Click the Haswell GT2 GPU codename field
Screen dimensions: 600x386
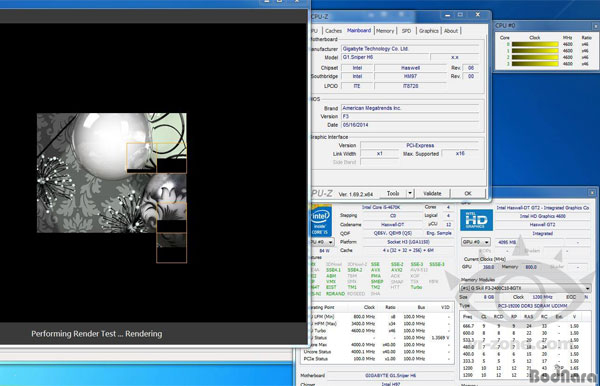click(542, 225)
